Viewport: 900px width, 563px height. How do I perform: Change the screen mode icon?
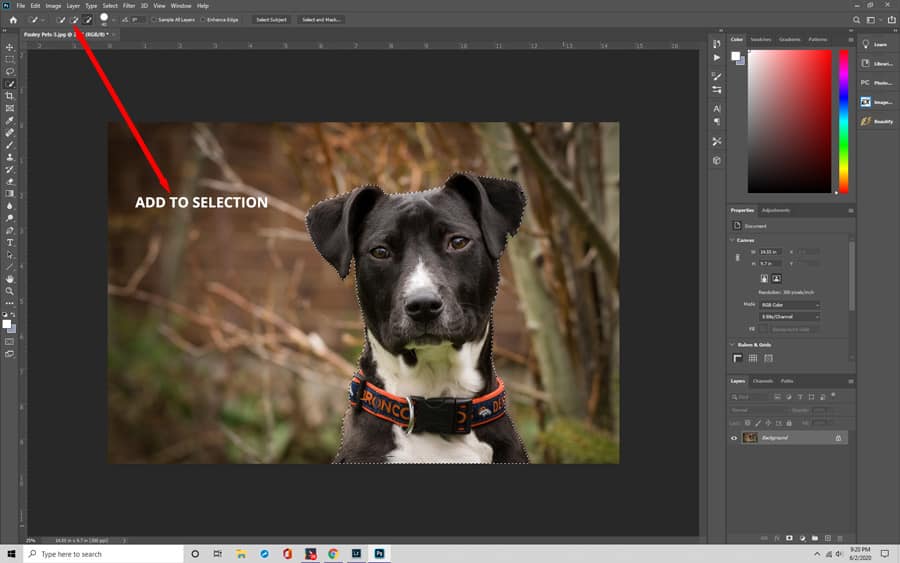point(10,354)
